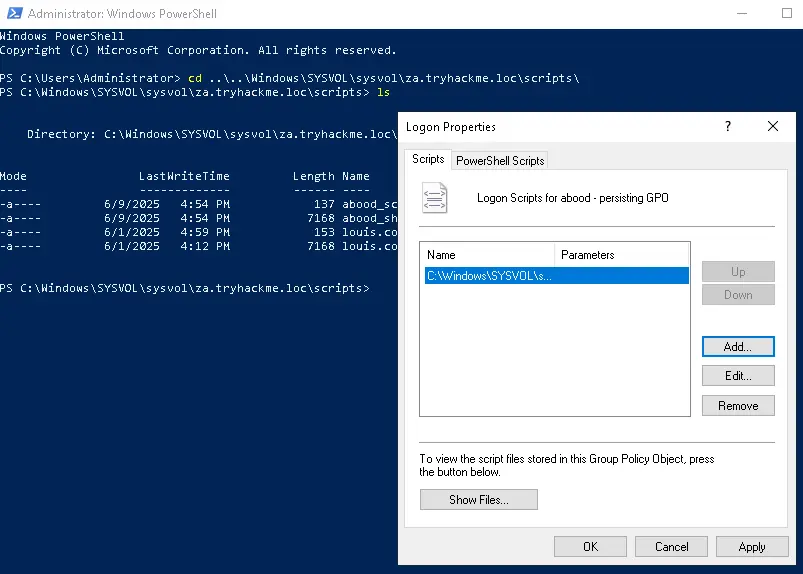Click the 'ls' command in PowerShell

click(x=383, y=92)
